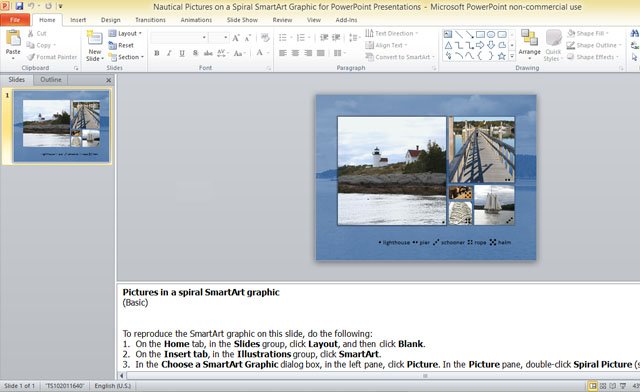Click the Save icon in quick access toolbar
640x392 pixels.
[x=19, y=6]
